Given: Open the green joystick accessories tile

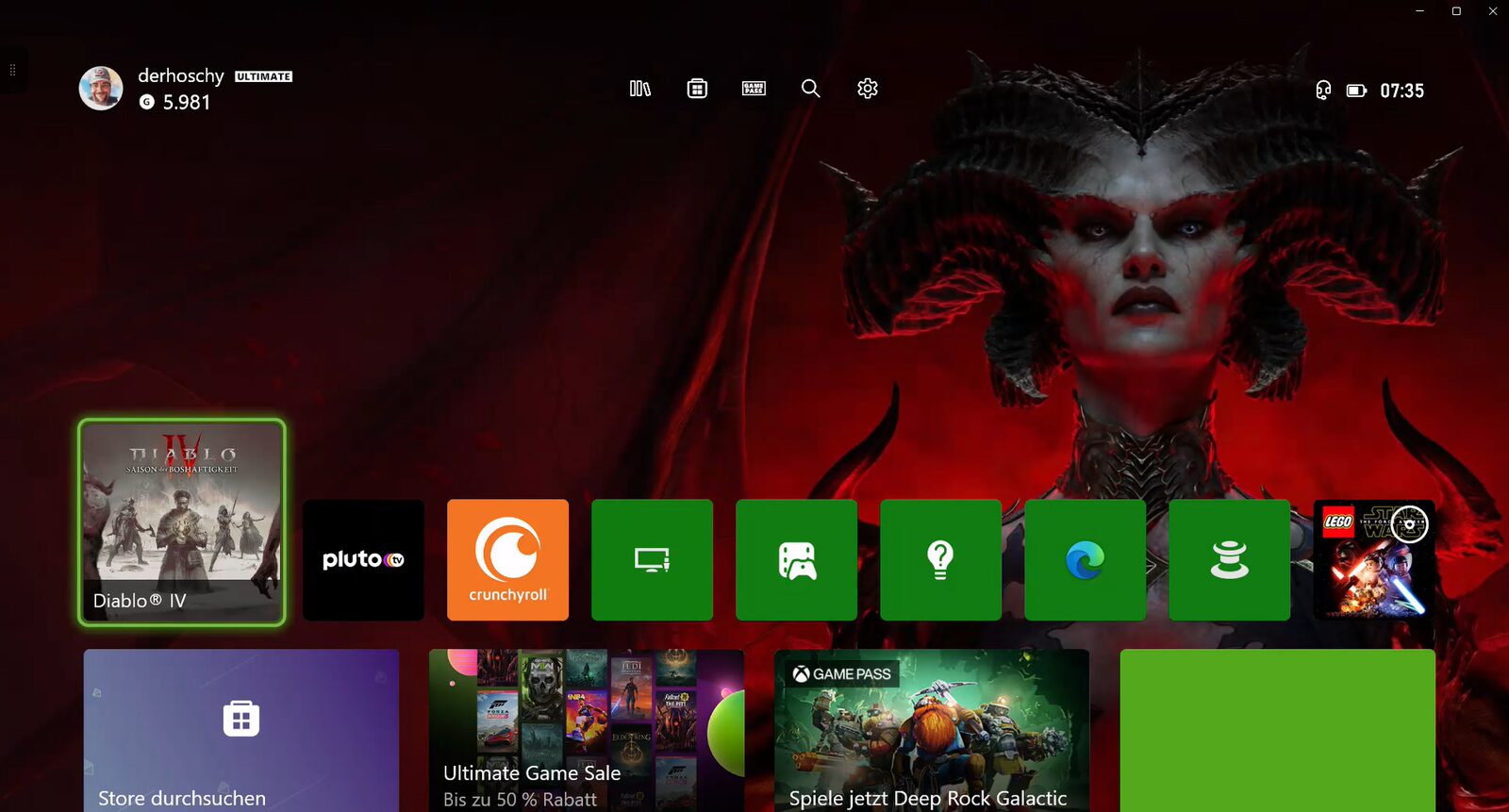Looking at the screenshot, I should (x=1229, y=560).
